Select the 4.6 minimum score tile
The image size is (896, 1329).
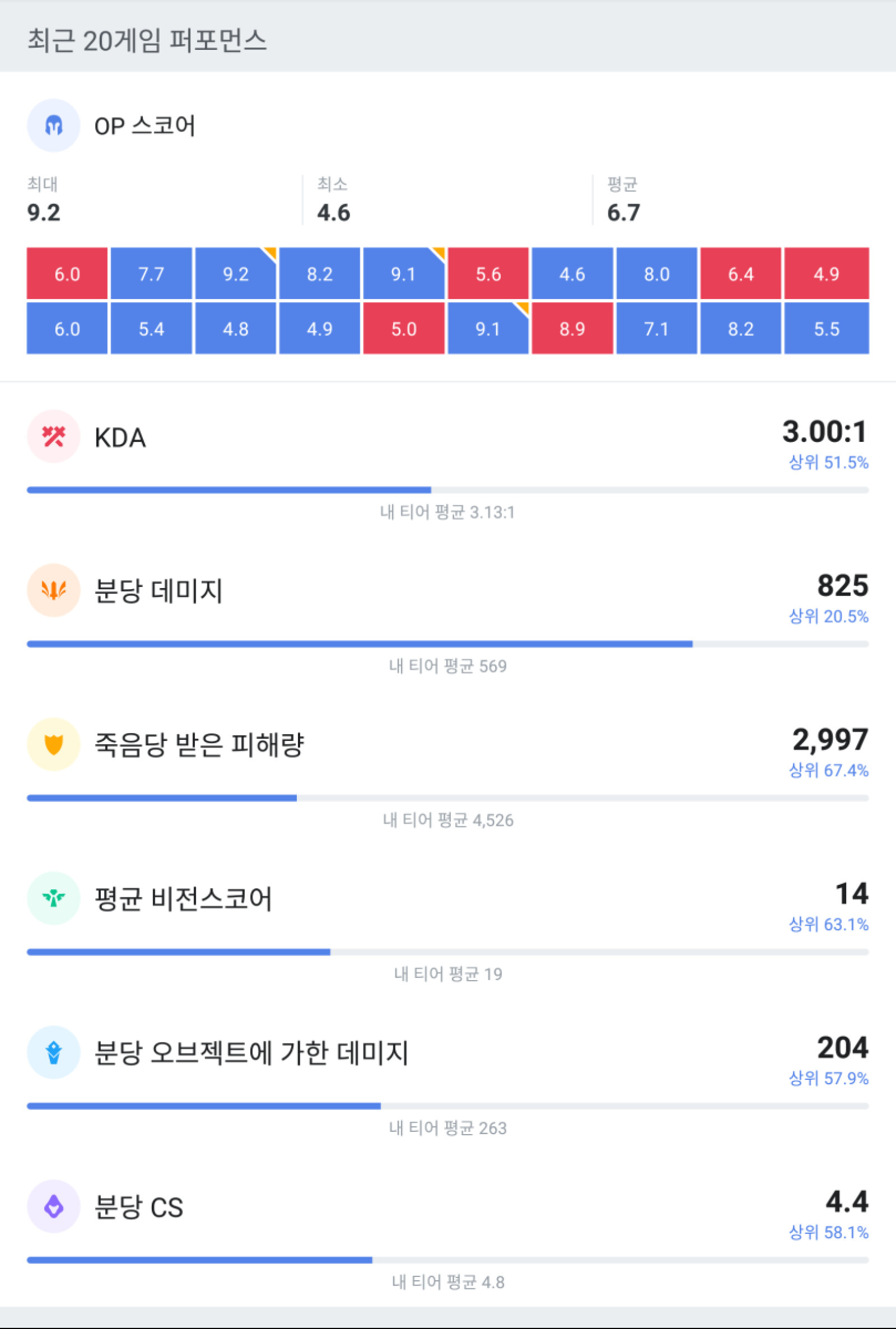point(572,274)
